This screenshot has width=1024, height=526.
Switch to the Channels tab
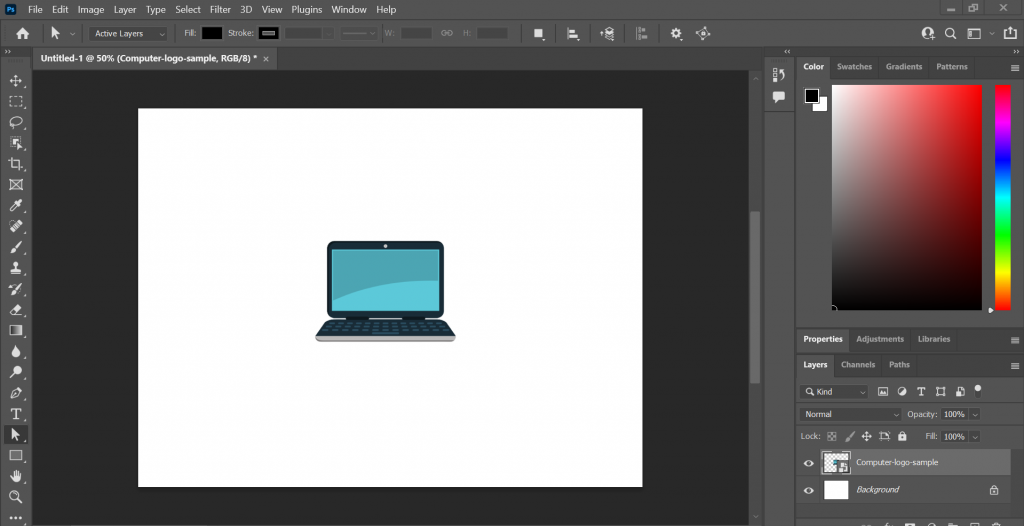[857, 365]
